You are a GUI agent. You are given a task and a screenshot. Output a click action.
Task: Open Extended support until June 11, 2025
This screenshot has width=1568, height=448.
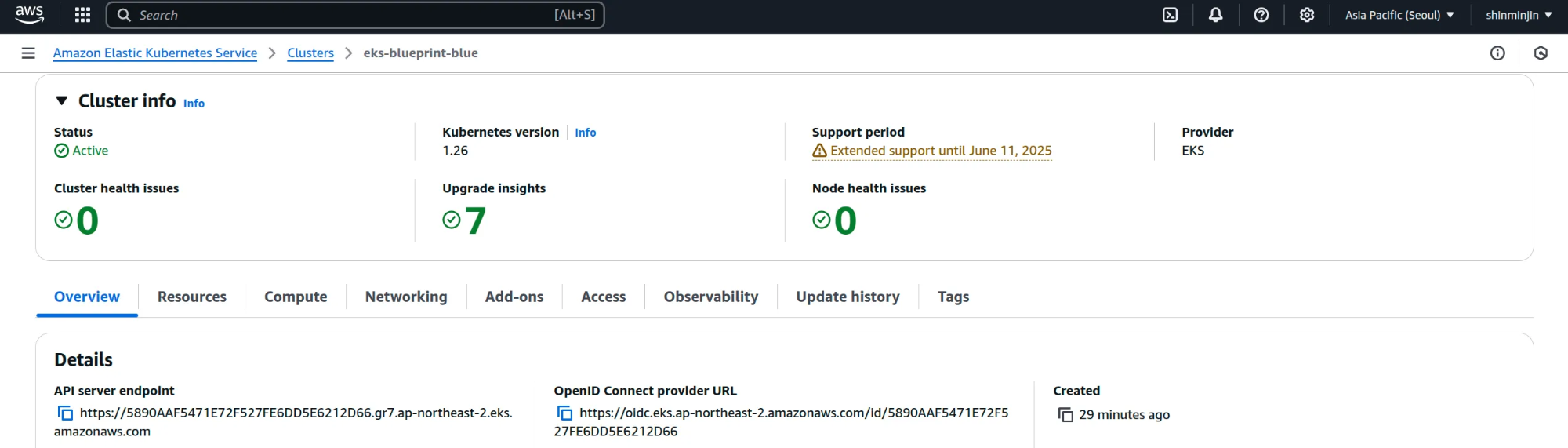[x=941, y=151]
